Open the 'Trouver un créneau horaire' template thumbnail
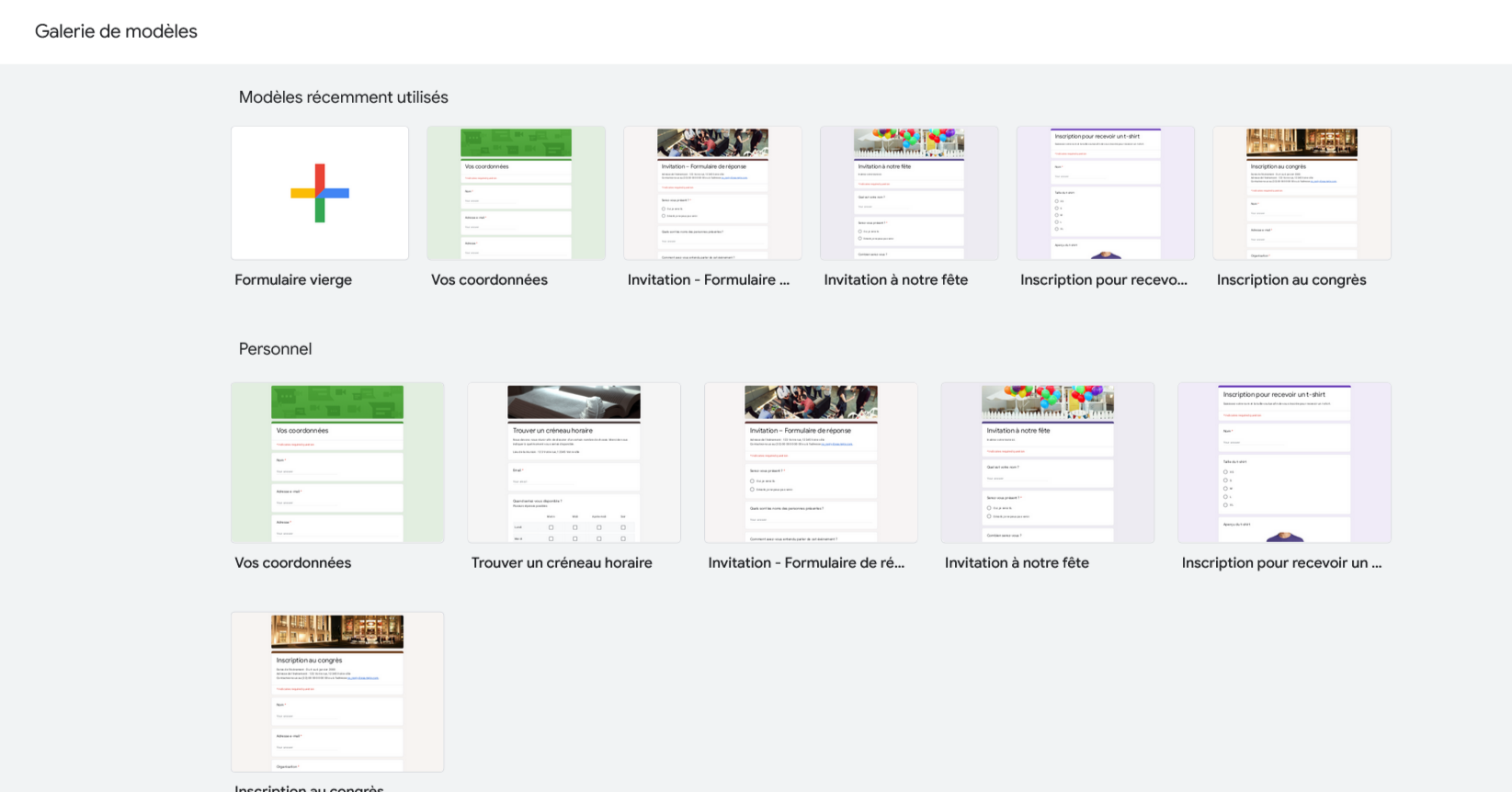The image size is (1512, 792). 574,463
